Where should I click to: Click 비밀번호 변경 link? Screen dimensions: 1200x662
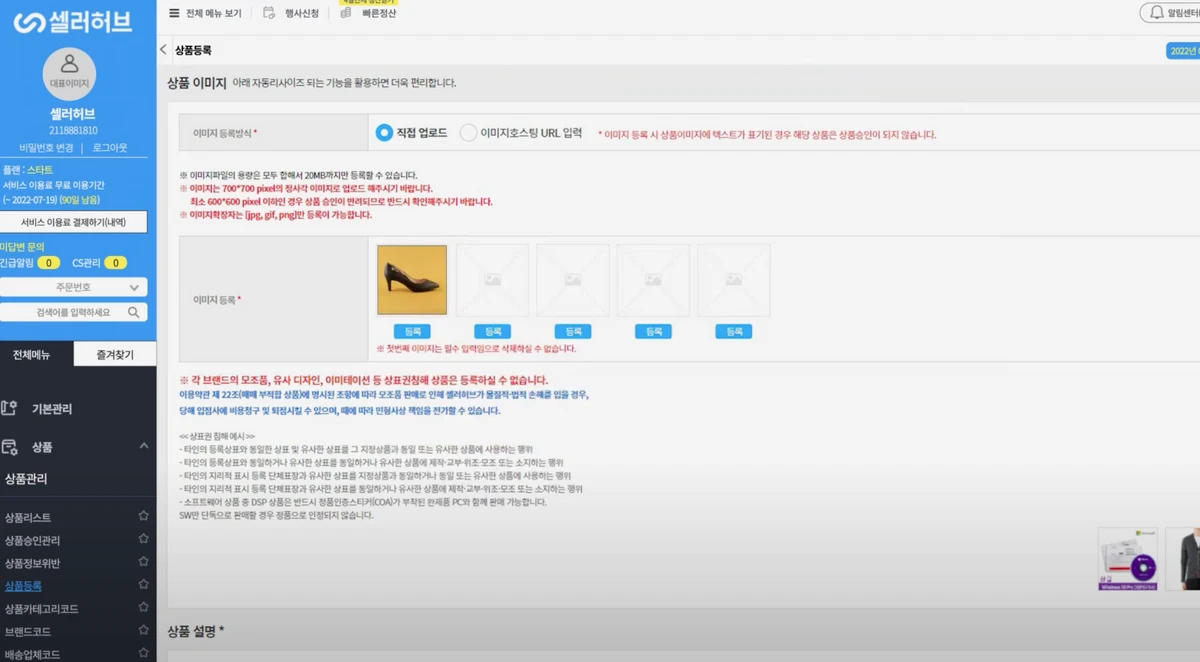pyautogui.click(x=46, y=148)
